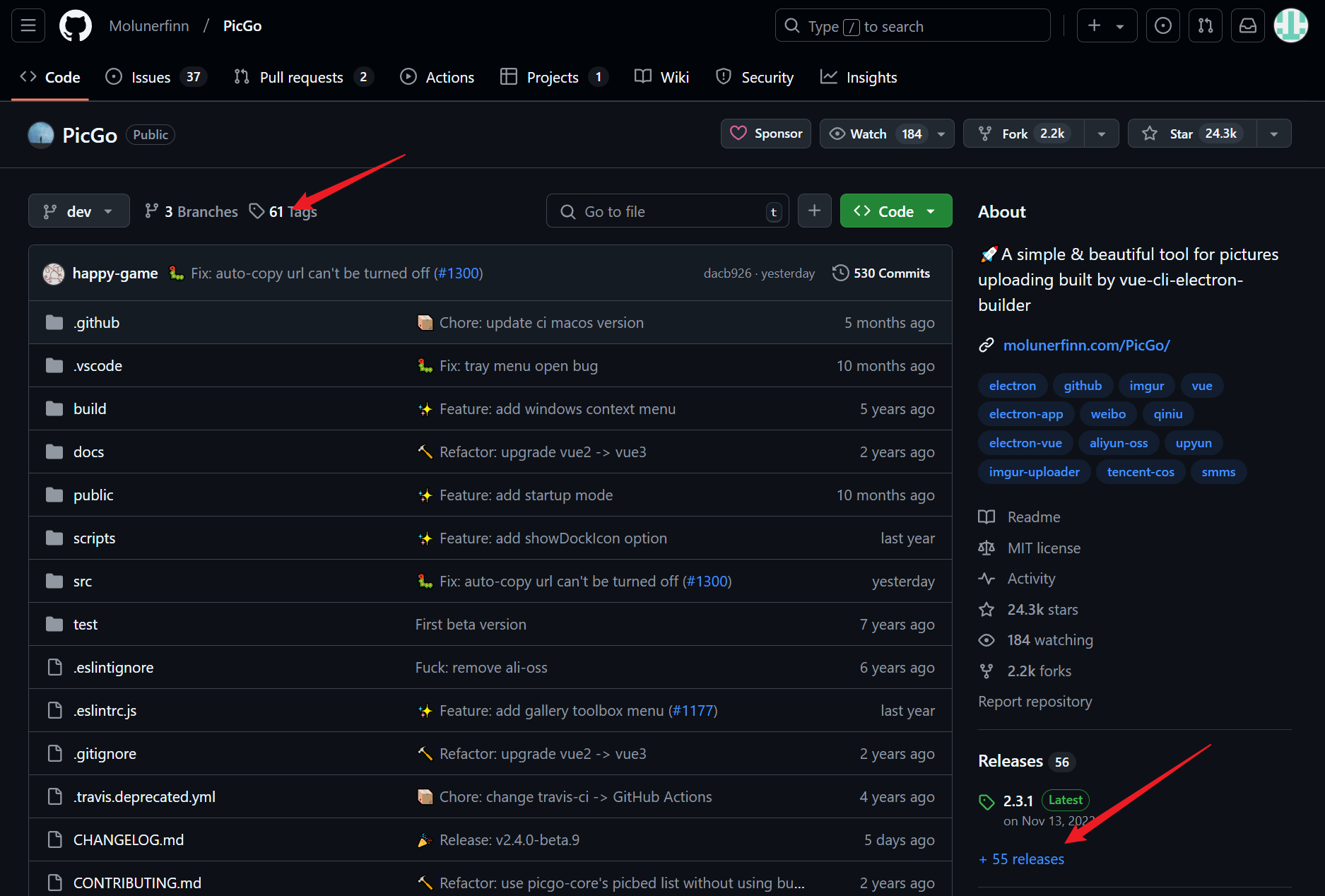Open the dev branch switcher dropdown
The width and height of the screenshot is (1325, 896).
tap(79, 211)
